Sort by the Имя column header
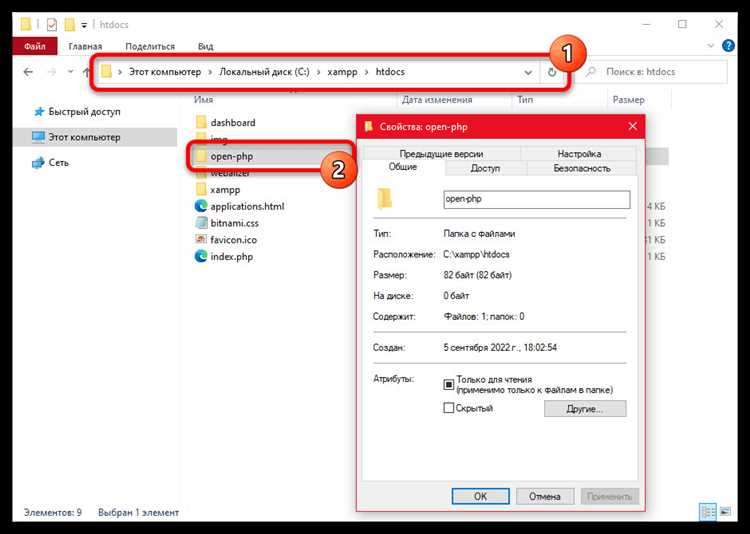The image size is (750, 534). coord(203,100)
